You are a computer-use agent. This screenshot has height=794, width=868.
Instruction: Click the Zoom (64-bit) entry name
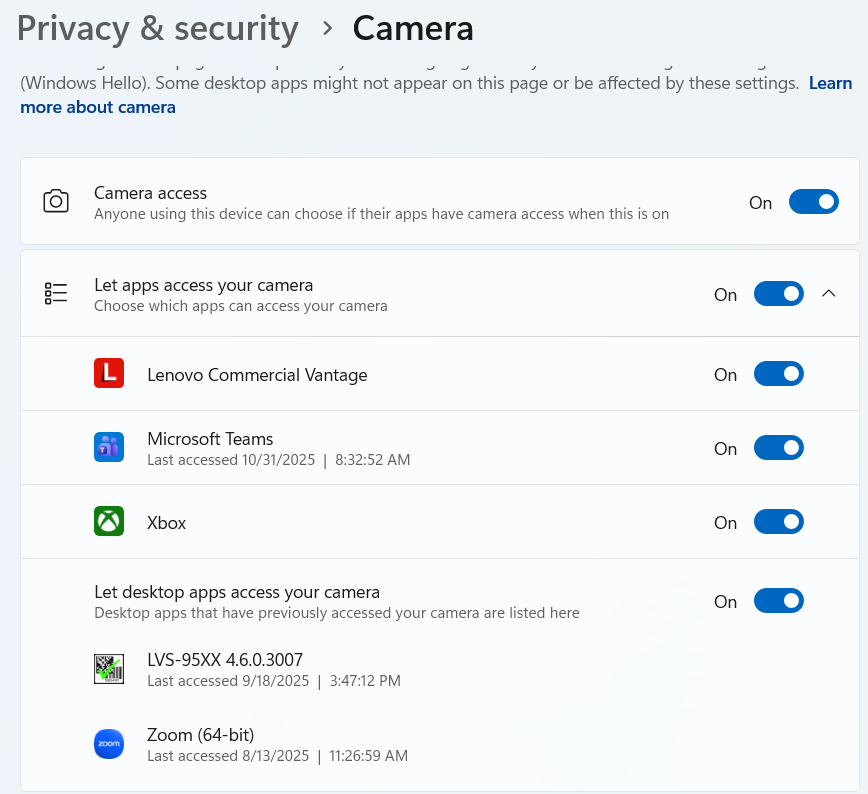[x=201, y=735]
